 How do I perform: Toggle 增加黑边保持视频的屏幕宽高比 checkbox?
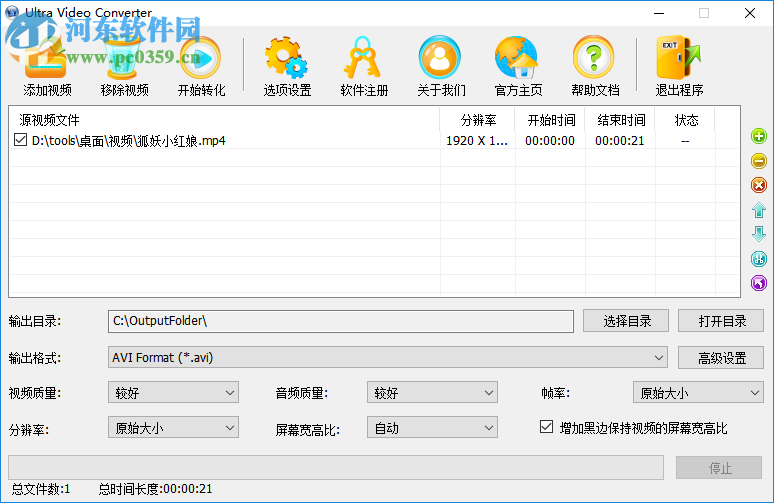546,426
